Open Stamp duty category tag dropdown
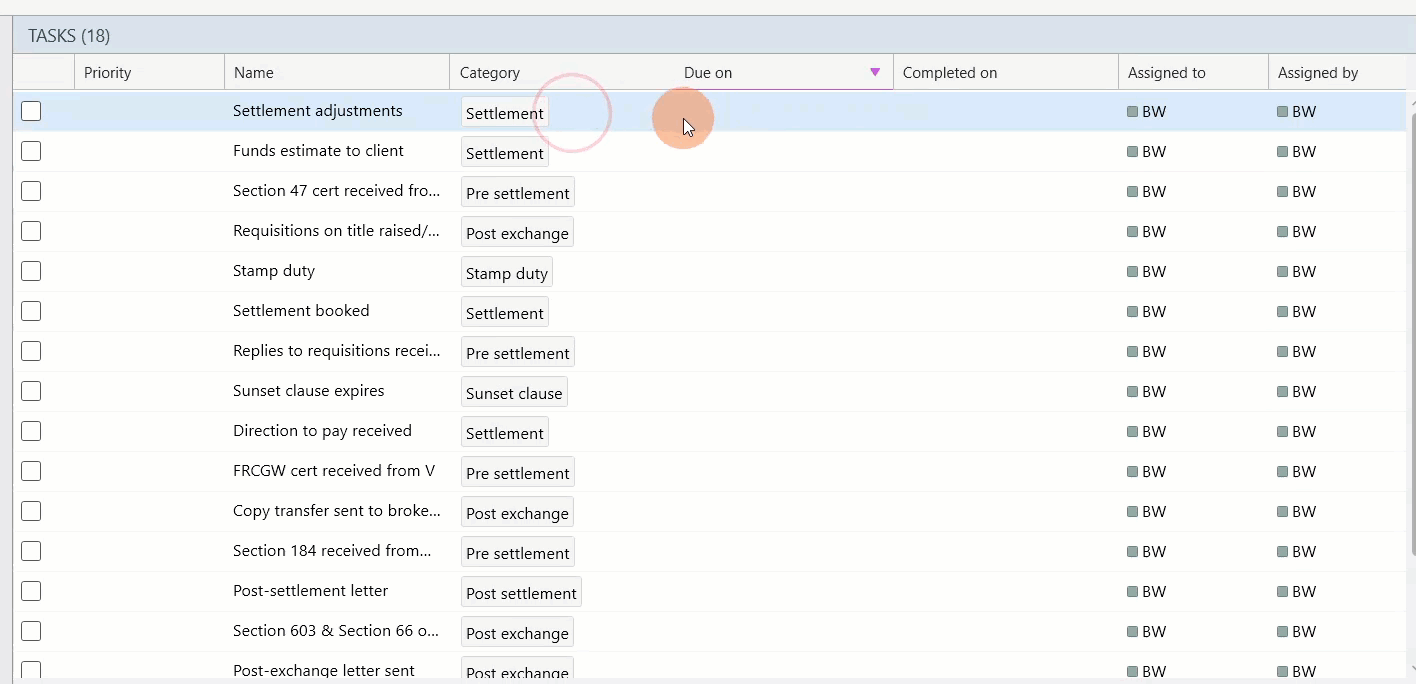The height and width of the screenshot is (684, 1416). (506, 273)
